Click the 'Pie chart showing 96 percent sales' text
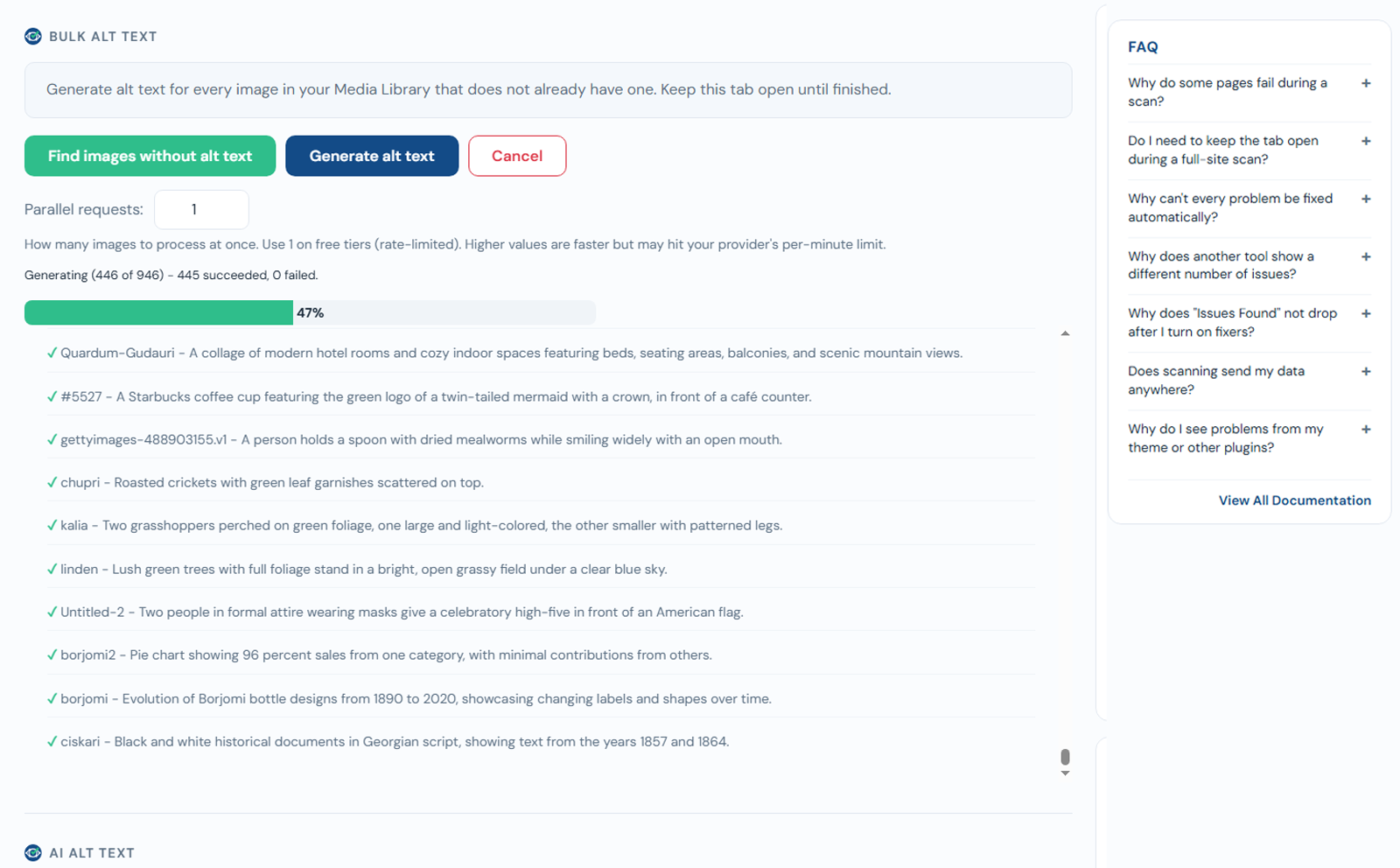 tap(421, 654)
